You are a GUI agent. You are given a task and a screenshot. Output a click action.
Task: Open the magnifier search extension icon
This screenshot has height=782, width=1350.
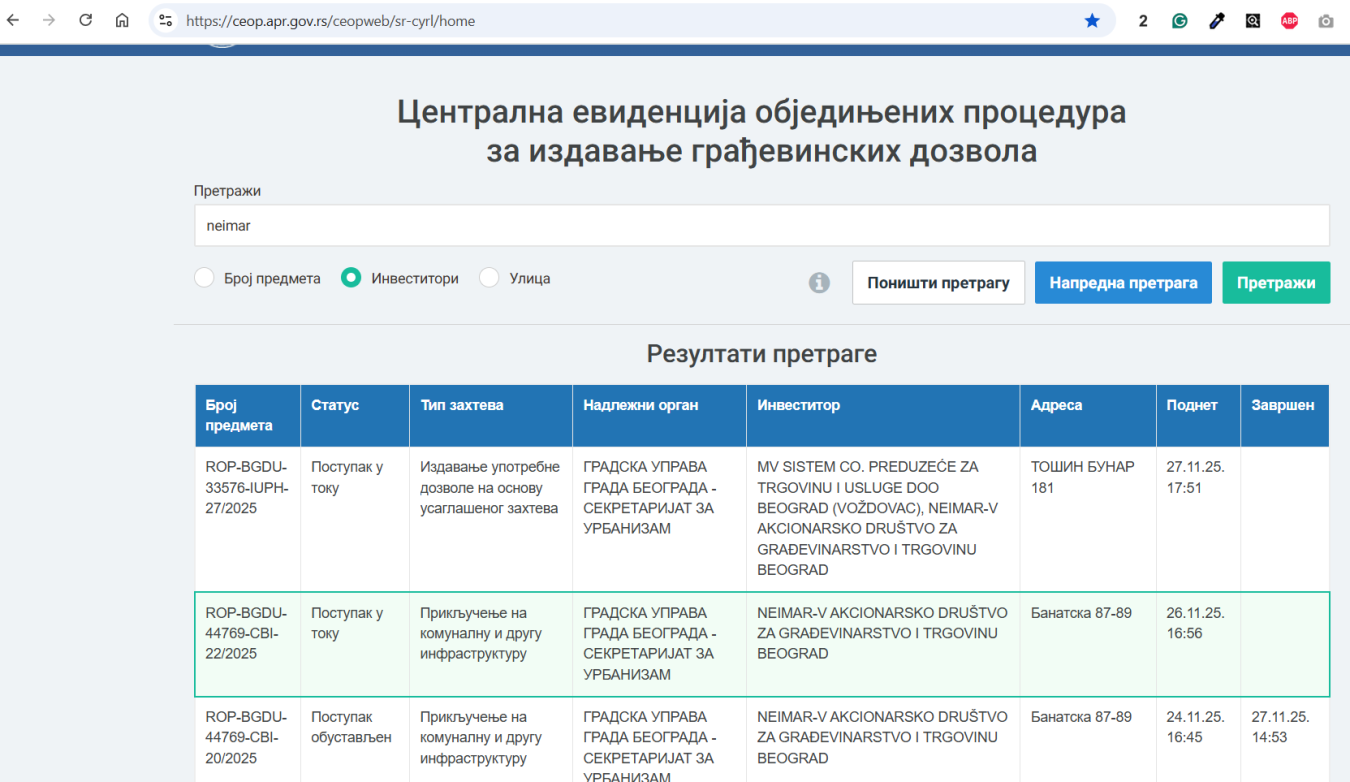(1253, 20)
